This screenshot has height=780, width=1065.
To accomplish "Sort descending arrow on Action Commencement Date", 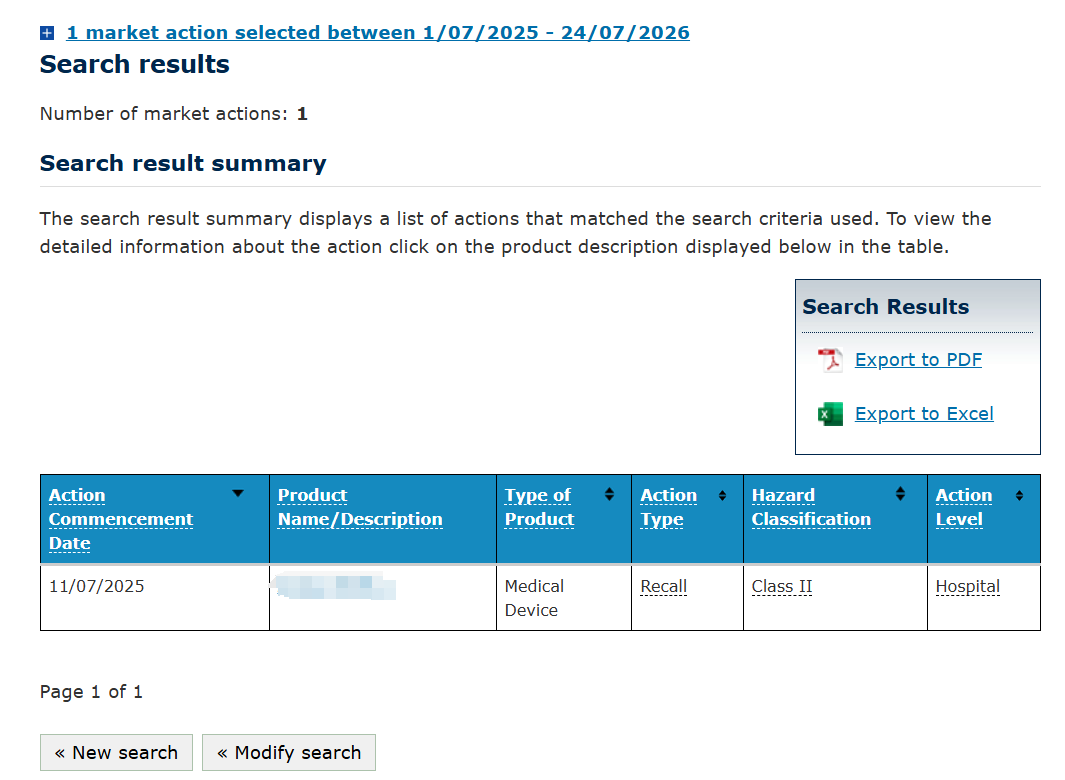I will coord(238,493).
